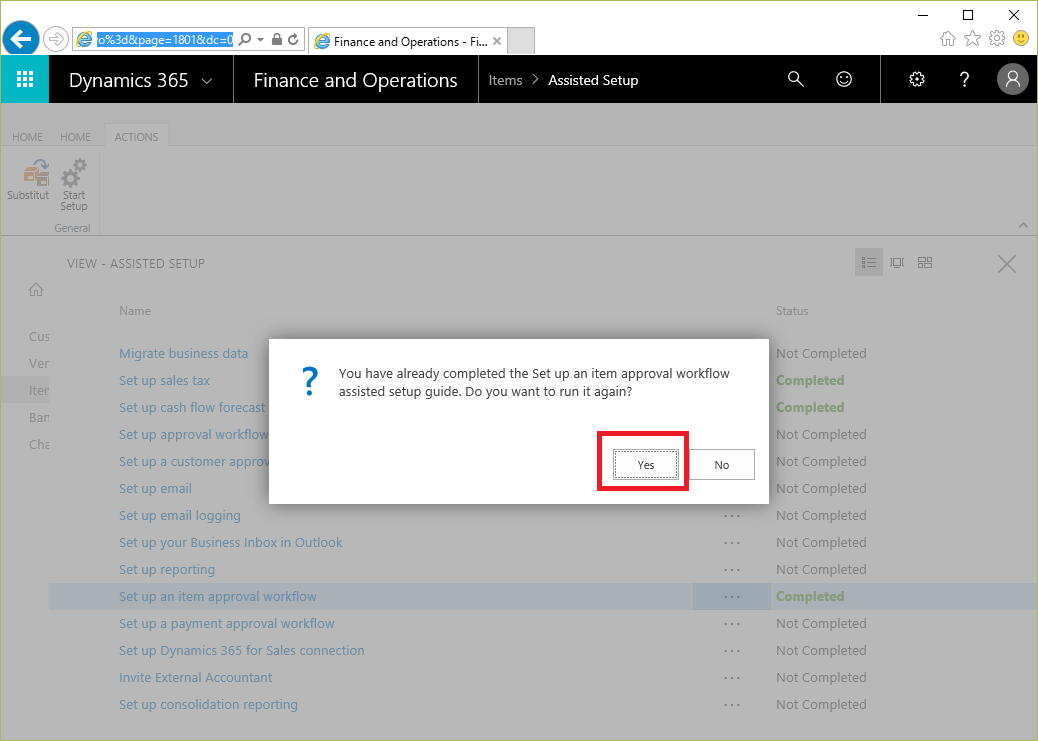Open Dynamics 365 search magnifier
1038x741 pixels.
[x=796, y=79]
